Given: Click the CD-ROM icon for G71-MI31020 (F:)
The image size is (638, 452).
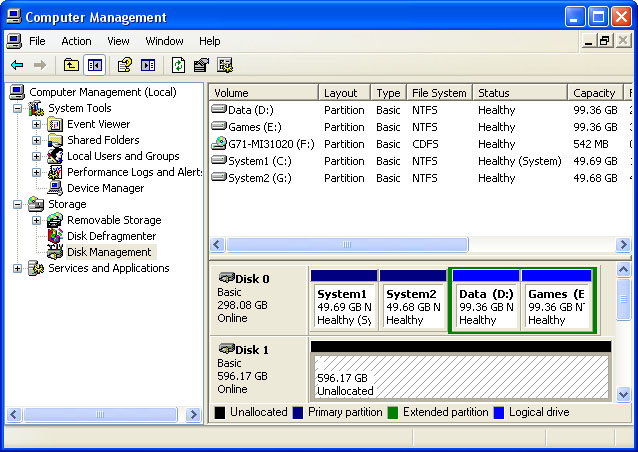Looking at the screenshot, I should [219, 143].
